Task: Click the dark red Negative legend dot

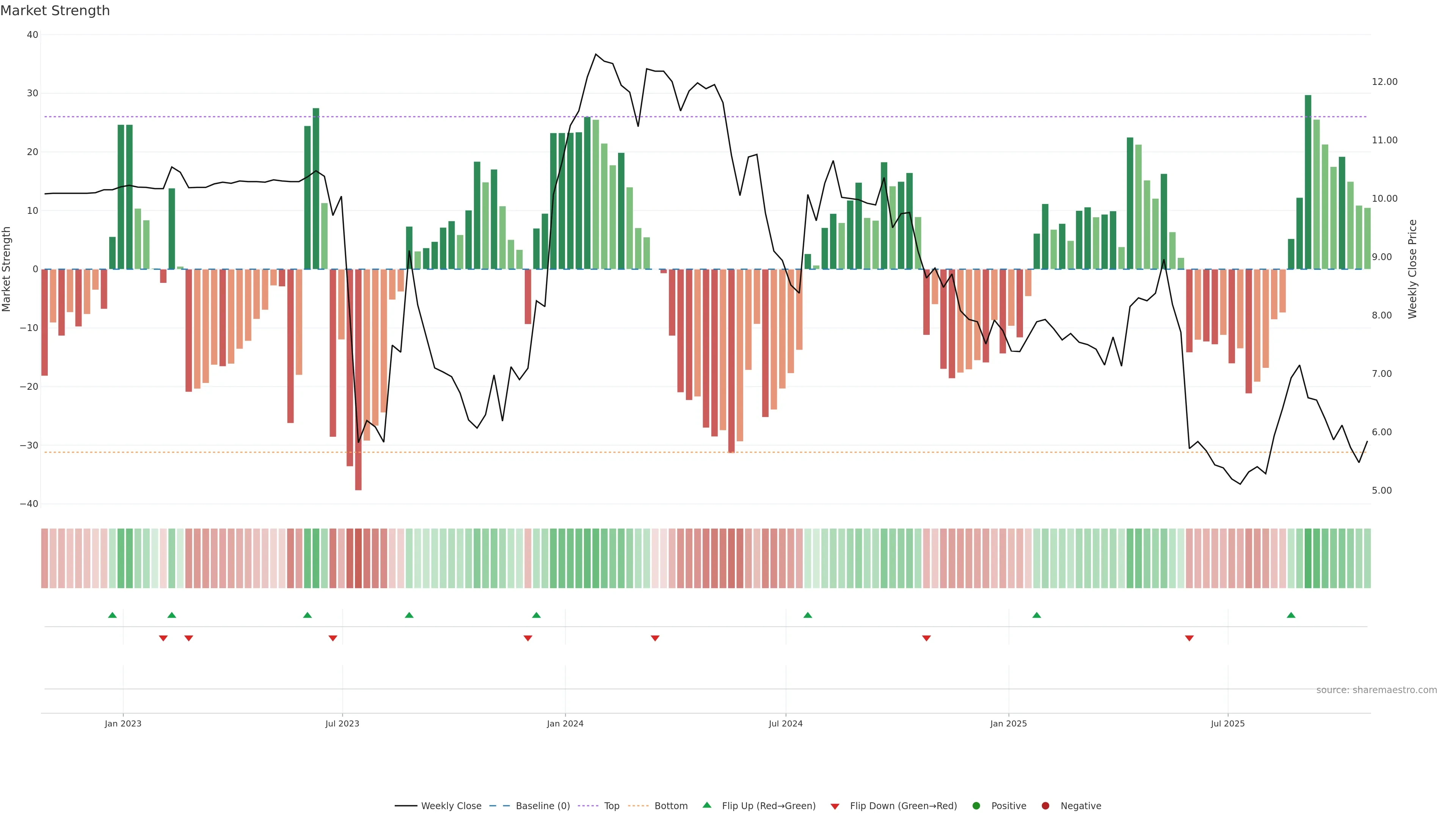Action: [1045, 806]
